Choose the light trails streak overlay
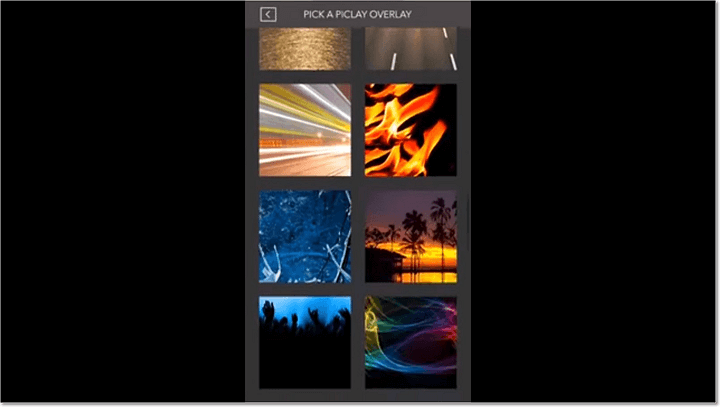 [305, 130]
